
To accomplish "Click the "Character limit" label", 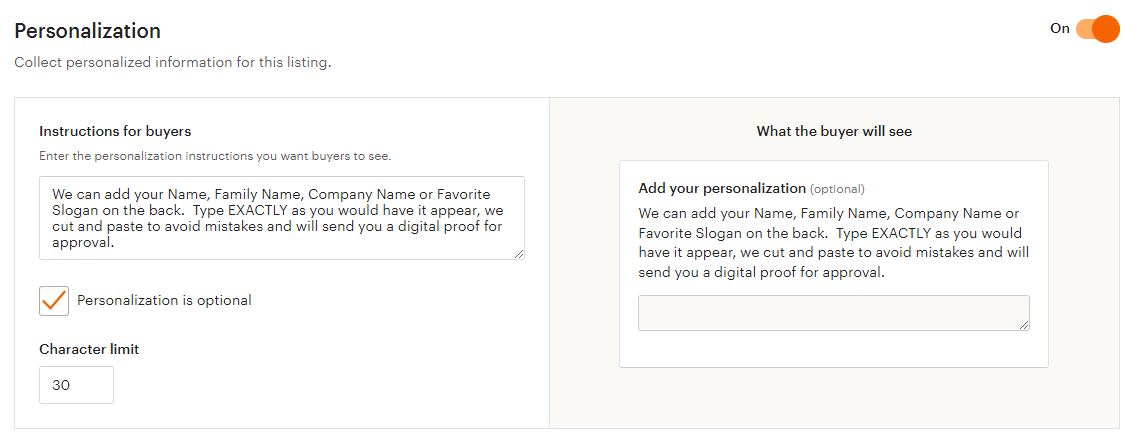I will (x=89, y=349).
